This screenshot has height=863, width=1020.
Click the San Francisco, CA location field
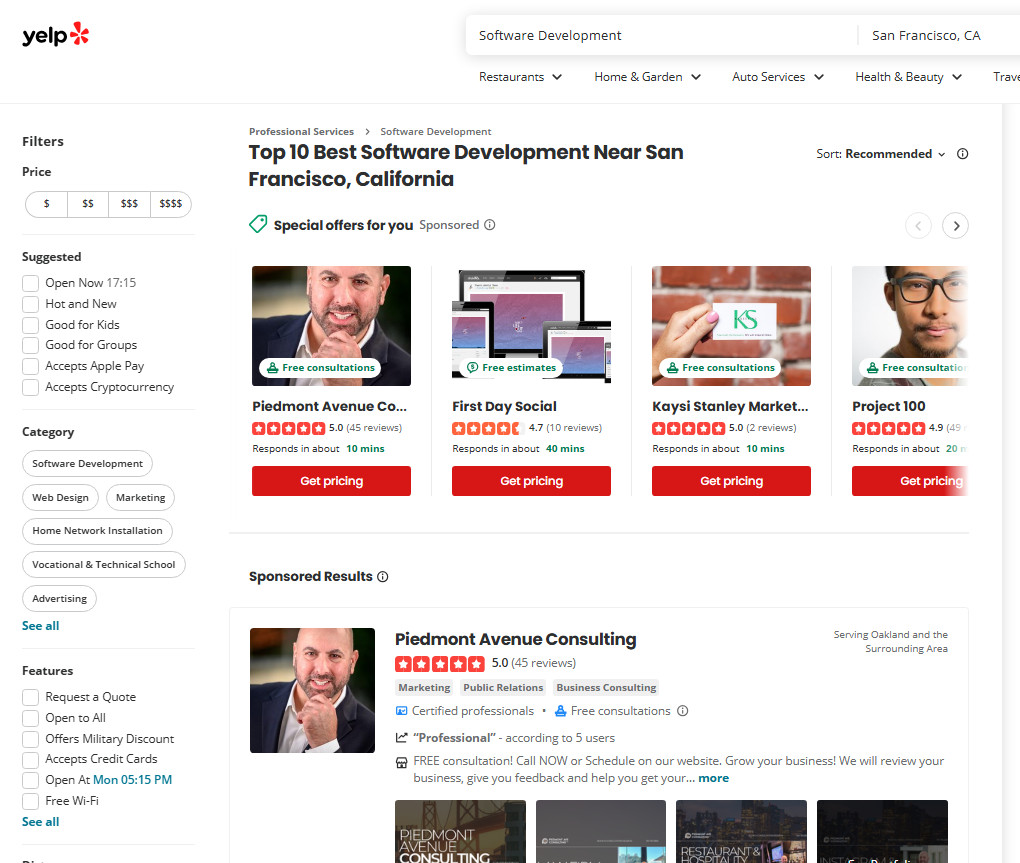tap(940, 36)
